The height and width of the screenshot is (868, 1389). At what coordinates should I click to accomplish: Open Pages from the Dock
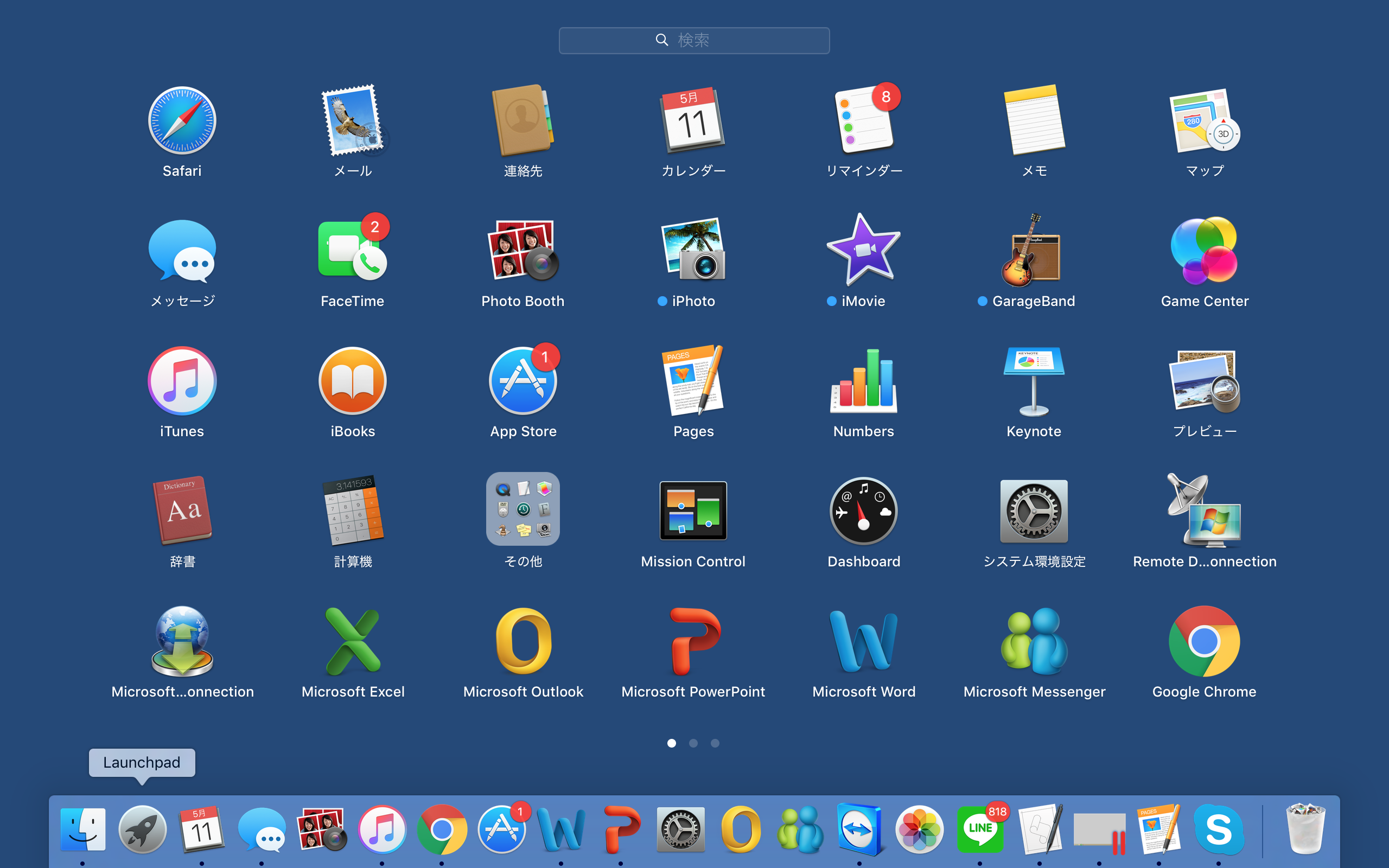click(x=1159, y=829)
